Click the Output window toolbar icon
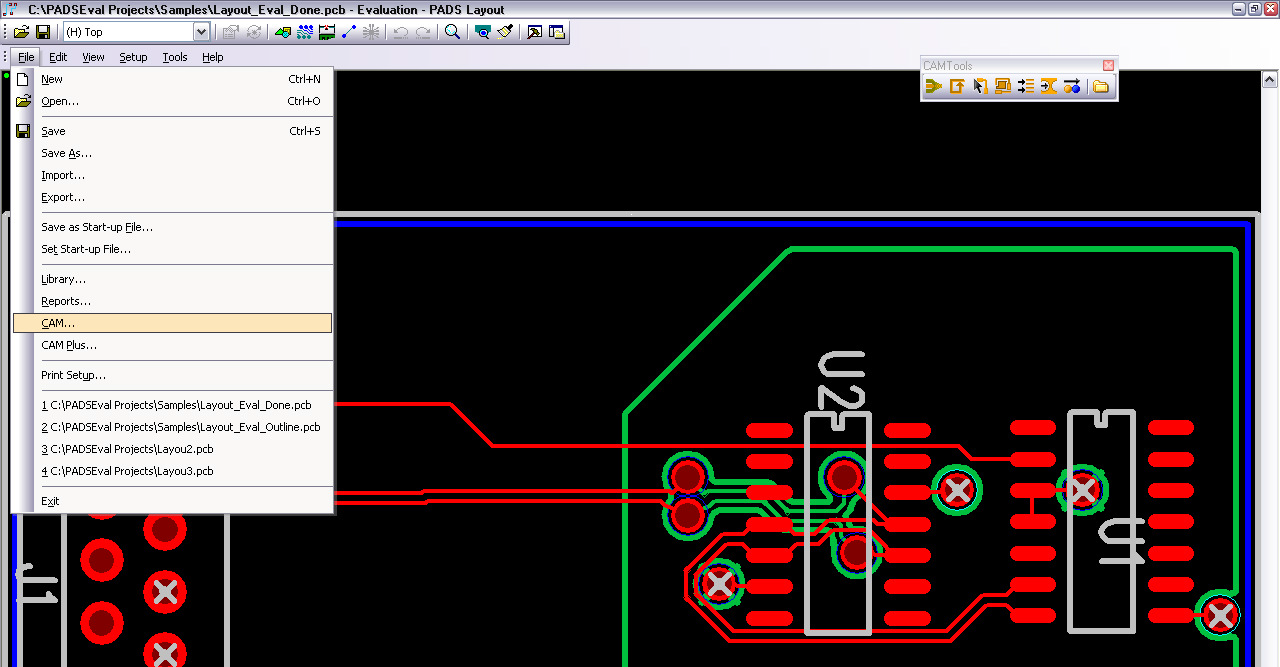1280x667 pixels. (534, 32)
